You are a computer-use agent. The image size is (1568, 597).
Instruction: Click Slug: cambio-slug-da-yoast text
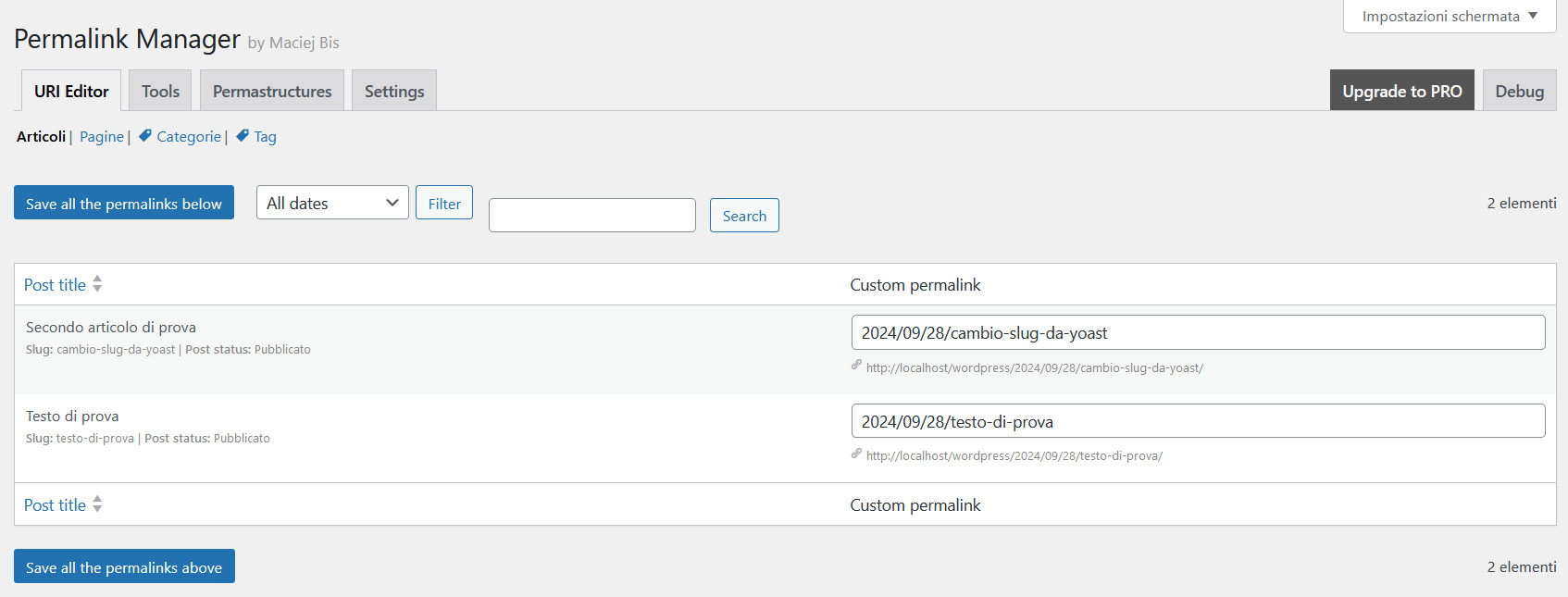[100, 349]
